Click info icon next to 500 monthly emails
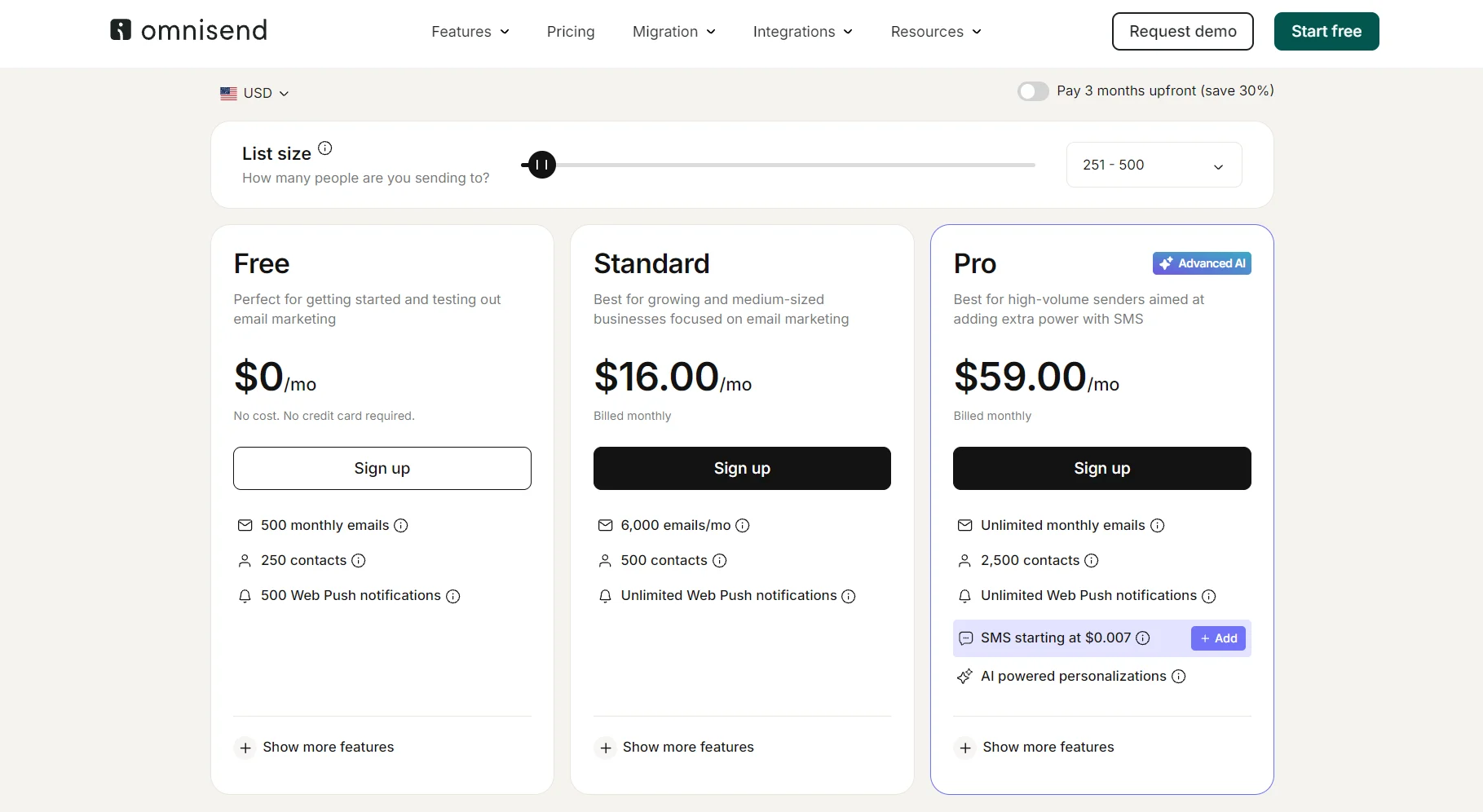Viewport: 1483px width, 812px height. 401,526
